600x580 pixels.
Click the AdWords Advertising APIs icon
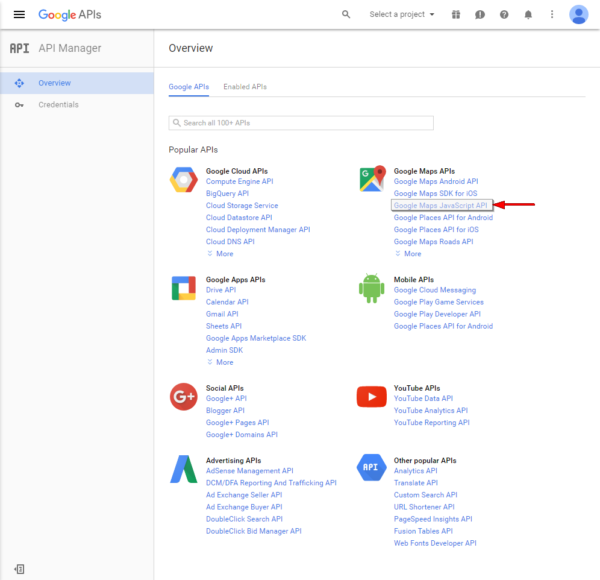coord(184,469)
